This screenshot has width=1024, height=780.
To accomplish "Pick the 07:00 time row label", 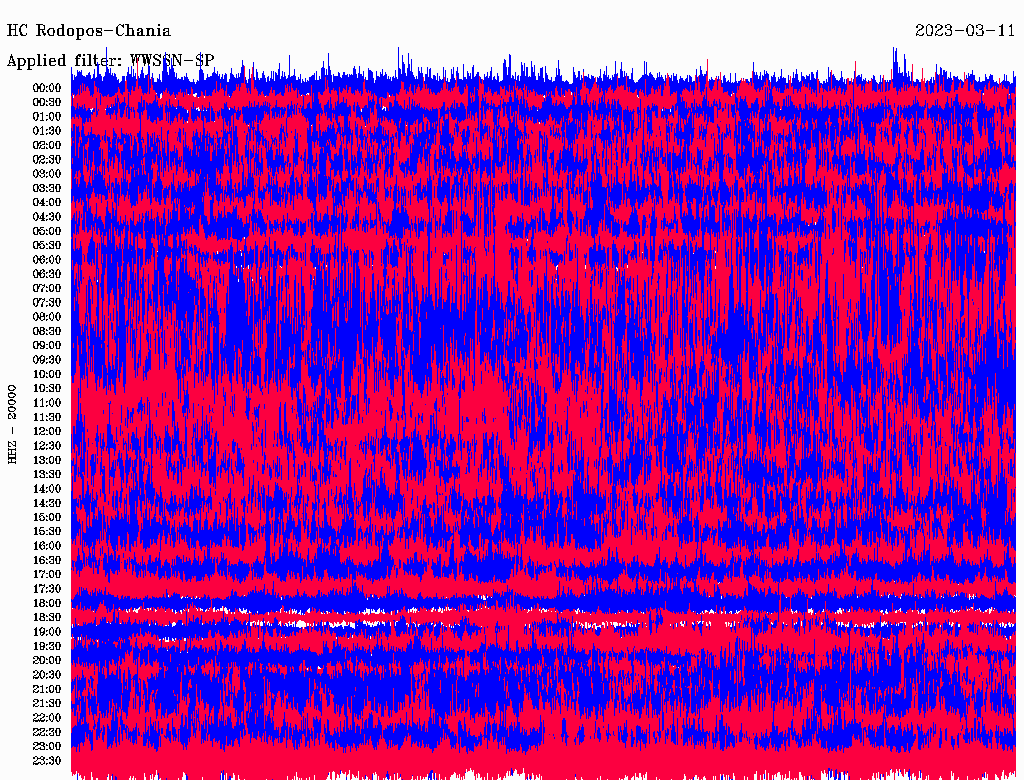I will point(47,289).
